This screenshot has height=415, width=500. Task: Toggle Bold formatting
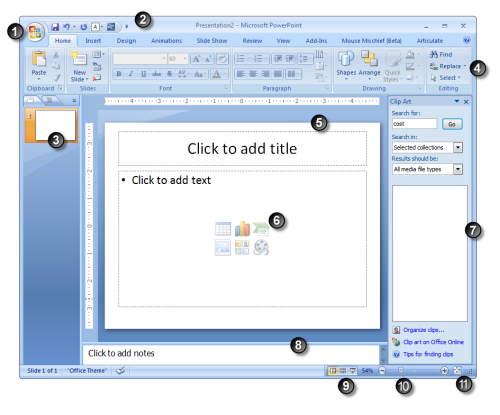point(119,74)
